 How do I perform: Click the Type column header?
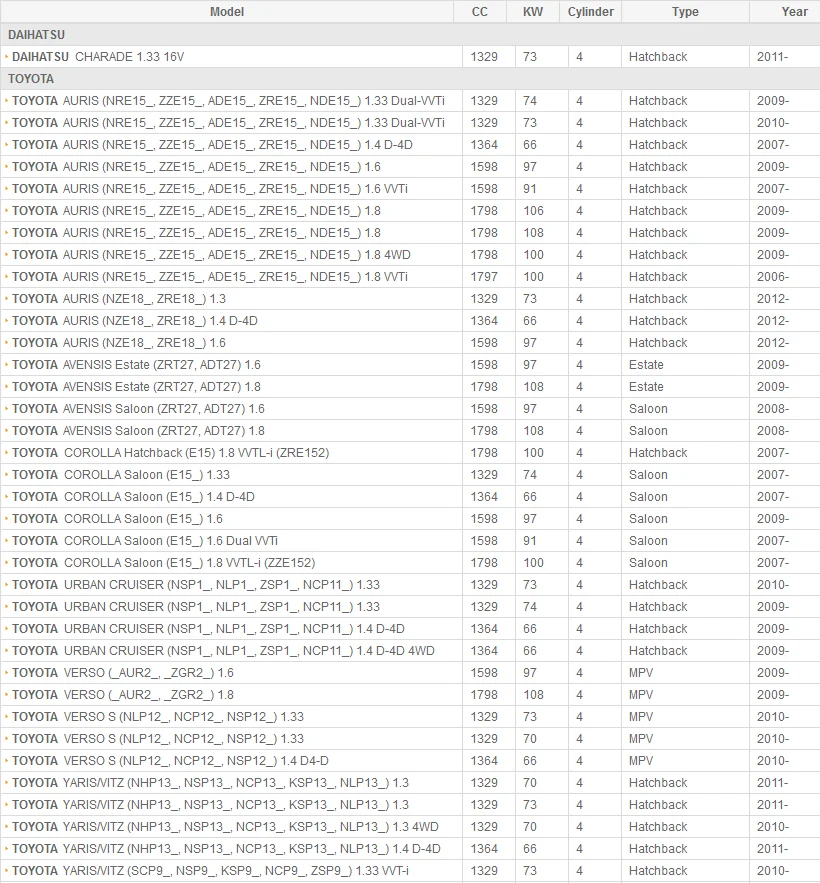[x=685, y=11]
